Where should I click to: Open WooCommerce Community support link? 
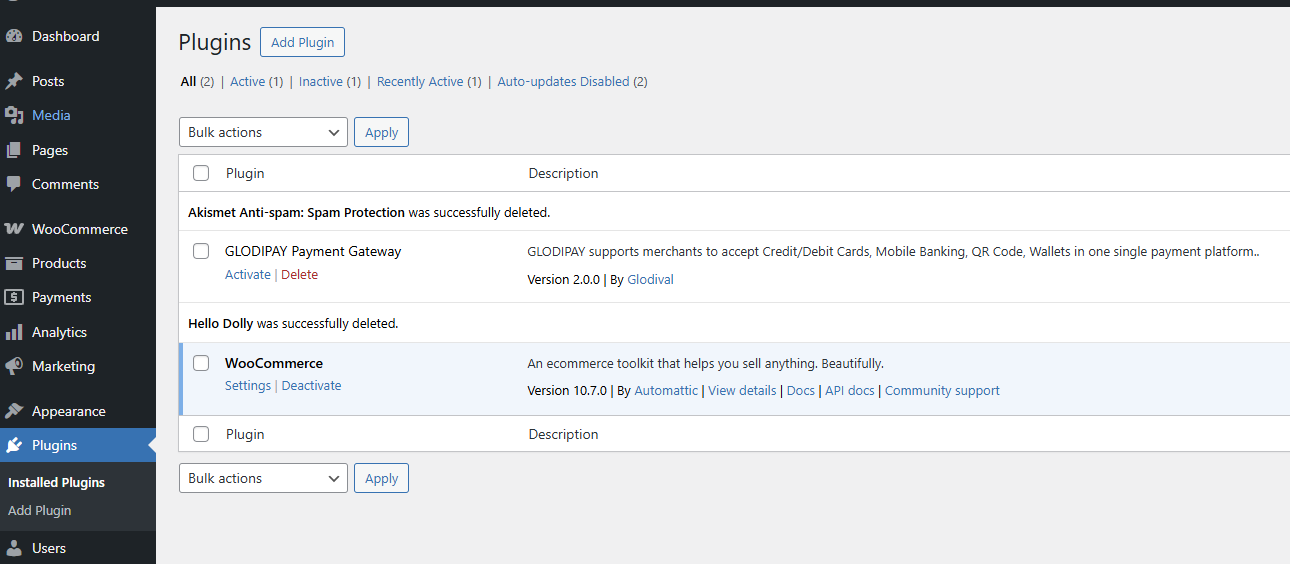pyautogui.click(x=942, y=391)
